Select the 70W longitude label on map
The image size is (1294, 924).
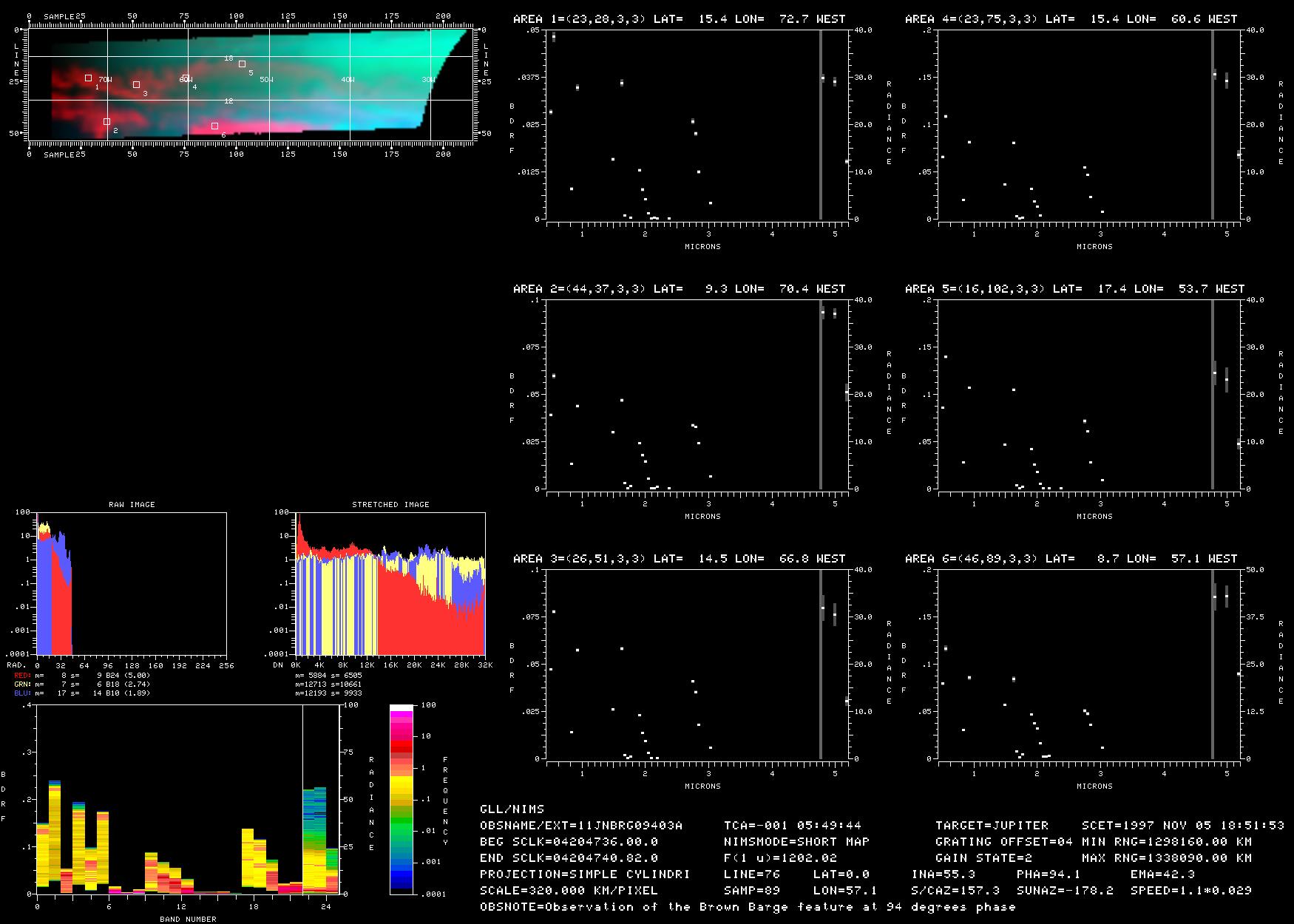[x=105, y=79]
